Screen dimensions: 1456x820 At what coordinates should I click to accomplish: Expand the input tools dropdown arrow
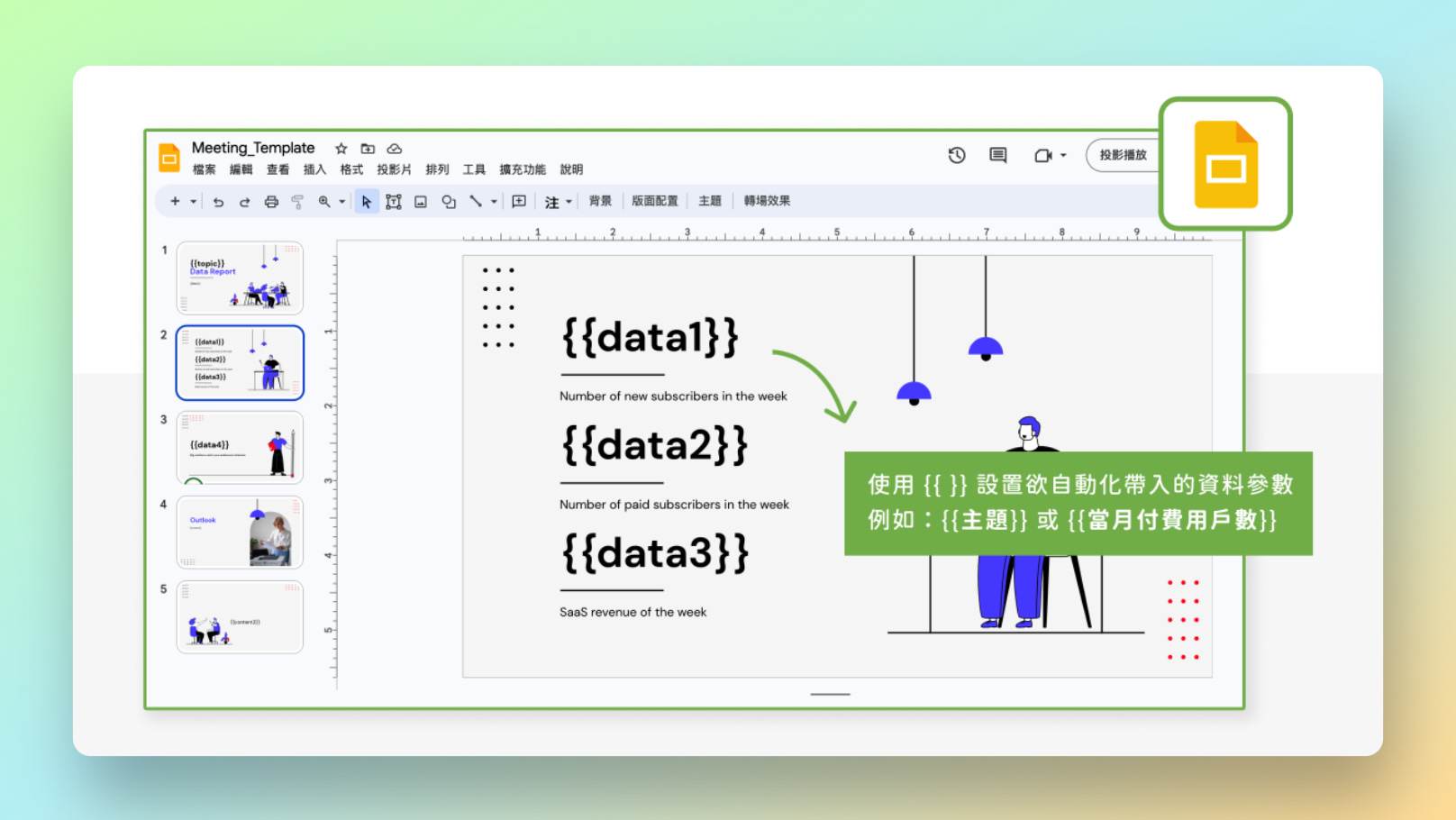click(569, 202)
